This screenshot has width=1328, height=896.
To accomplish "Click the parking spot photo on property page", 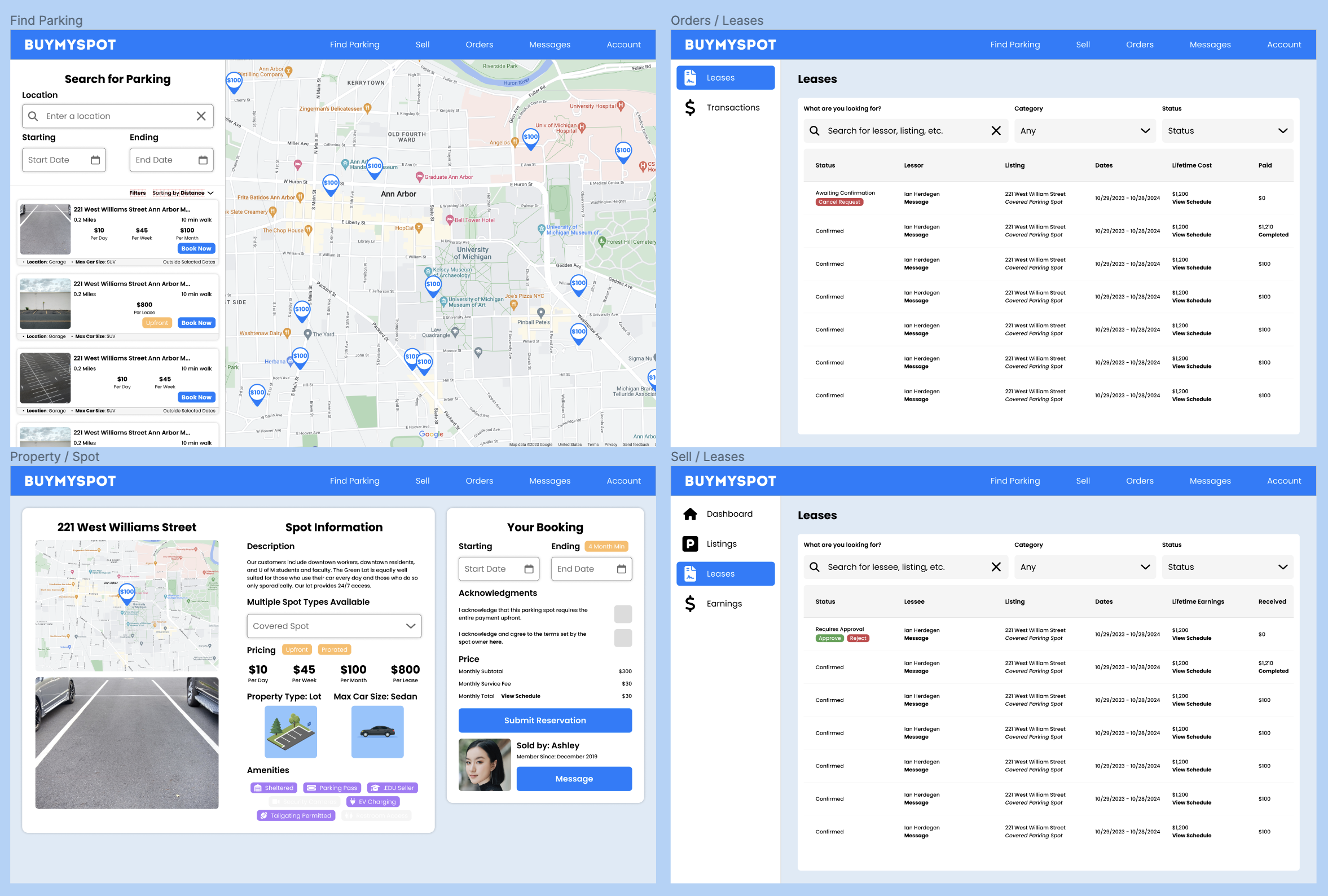I will click(x=127, y=743).
